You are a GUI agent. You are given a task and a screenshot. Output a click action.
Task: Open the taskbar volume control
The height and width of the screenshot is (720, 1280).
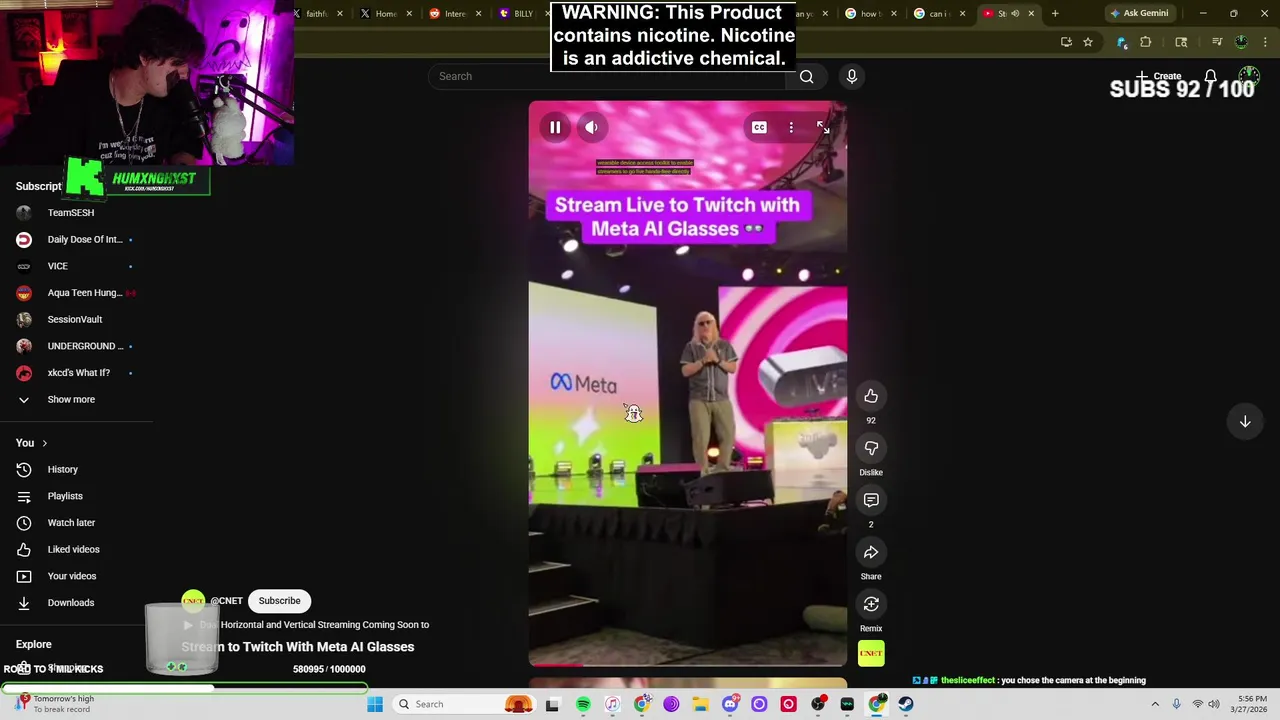[x=1214, y=704]
